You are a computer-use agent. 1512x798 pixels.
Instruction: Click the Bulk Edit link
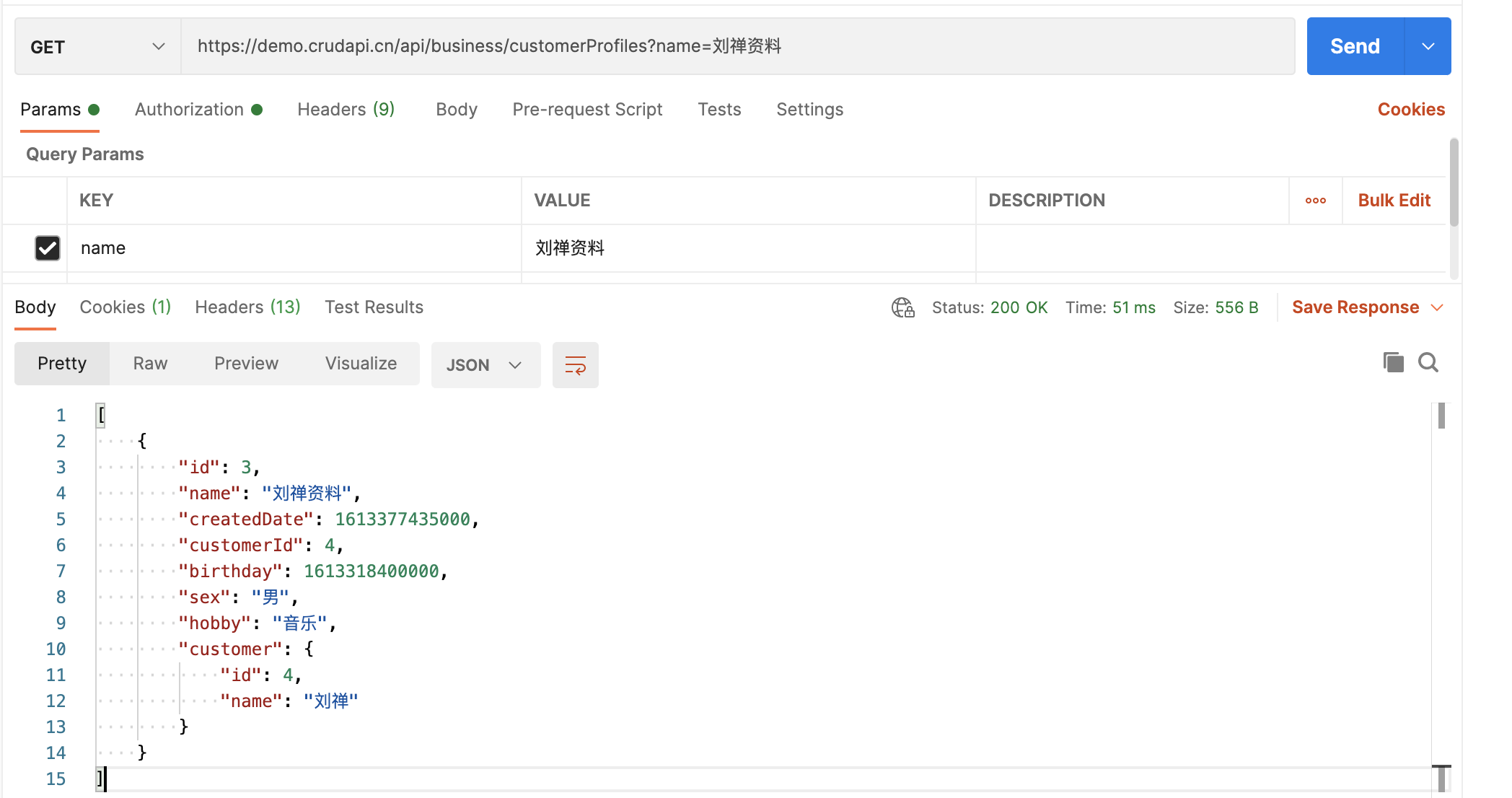[x=1394, y=201]
